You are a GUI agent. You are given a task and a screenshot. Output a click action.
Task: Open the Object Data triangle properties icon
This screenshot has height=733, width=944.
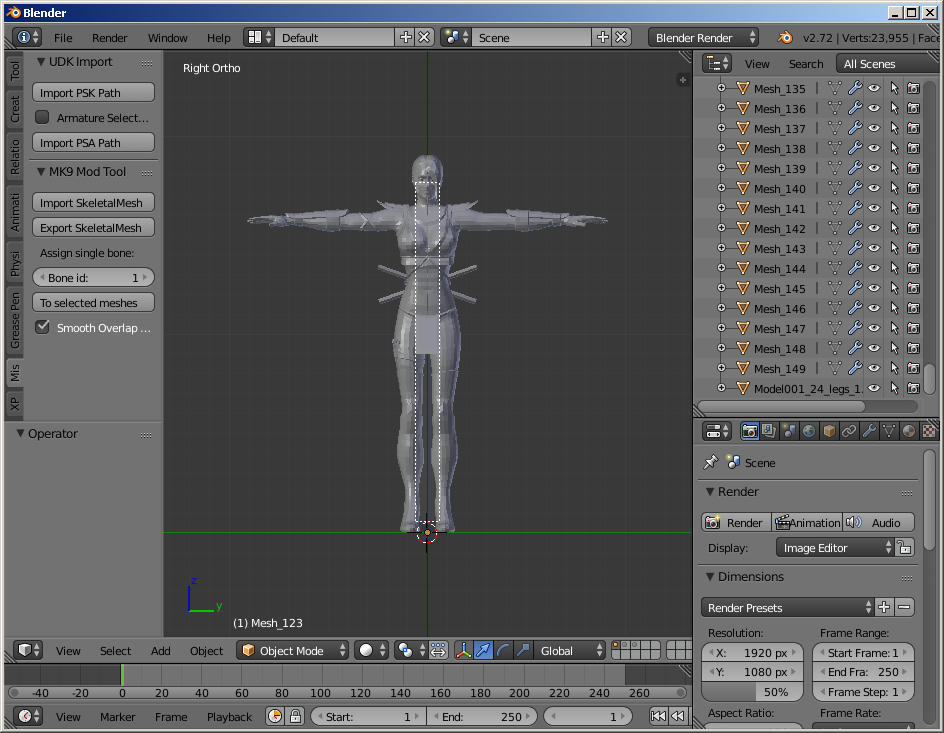(889, 431)
